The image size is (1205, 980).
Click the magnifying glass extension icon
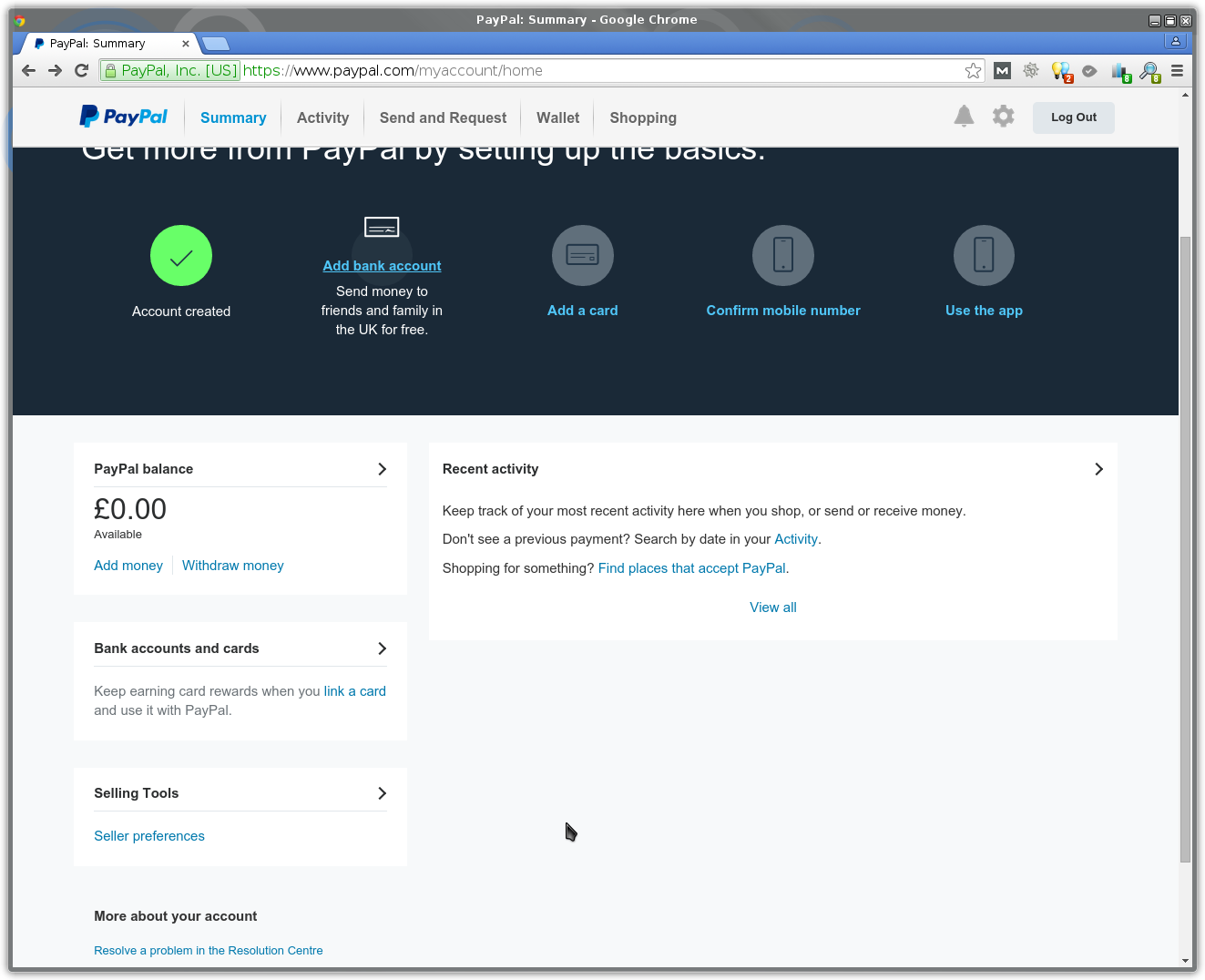(x=1149, y=72)
